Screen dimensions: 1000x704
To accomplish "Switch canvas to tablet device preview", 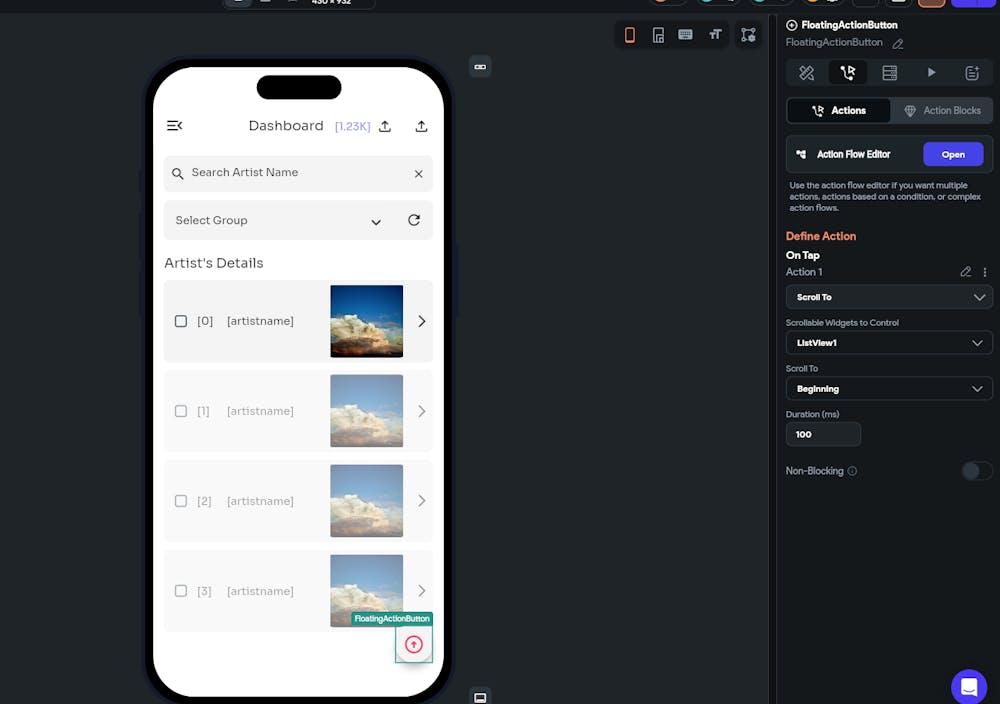I will point(658,34).
